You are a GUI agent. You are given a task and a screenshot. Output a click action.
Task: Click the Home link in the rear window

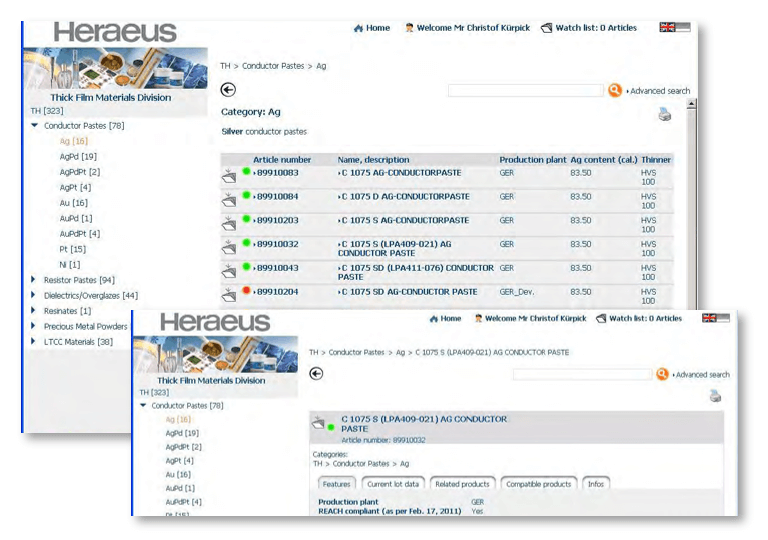[x=372, y=28]
